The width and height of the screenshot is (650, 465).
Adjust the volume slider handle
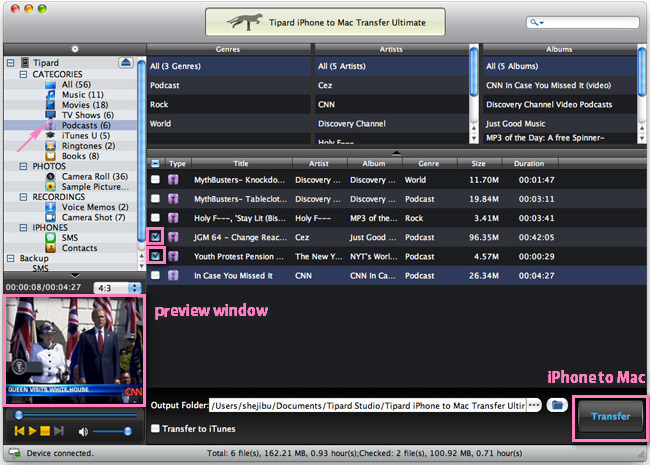pos(128,431)
